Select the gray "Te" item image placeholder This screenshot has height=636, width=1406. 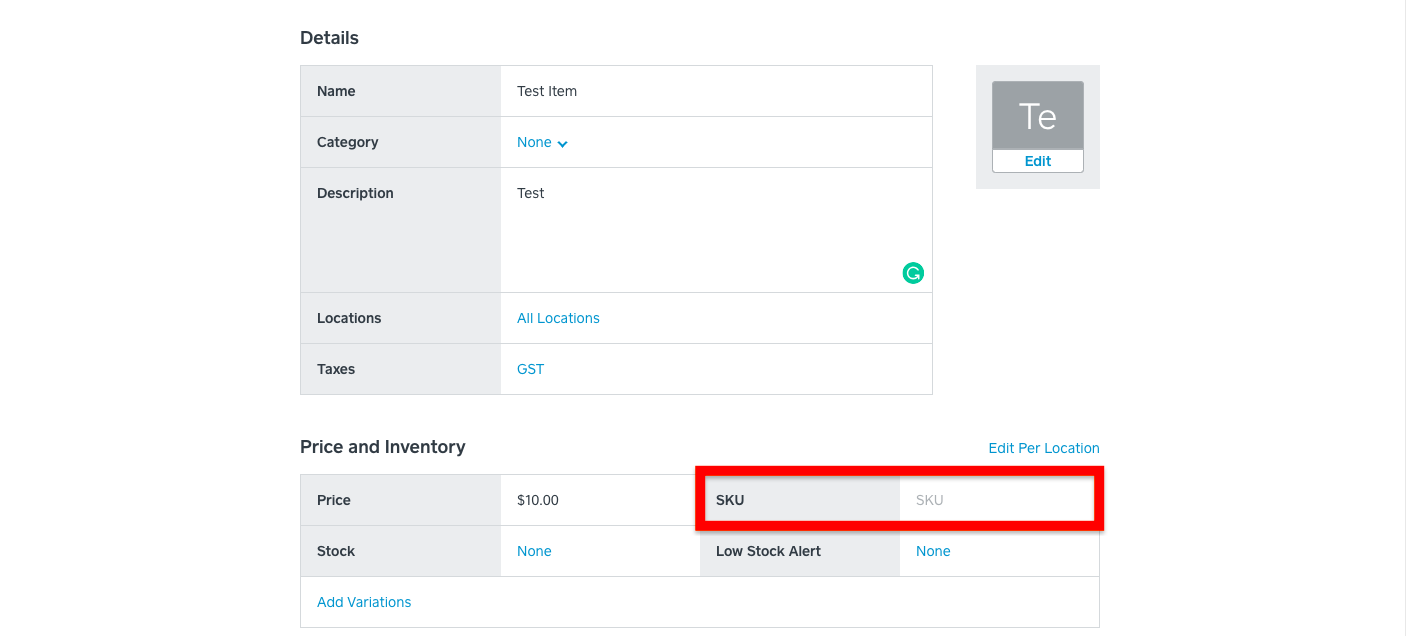coord(1037,116)
